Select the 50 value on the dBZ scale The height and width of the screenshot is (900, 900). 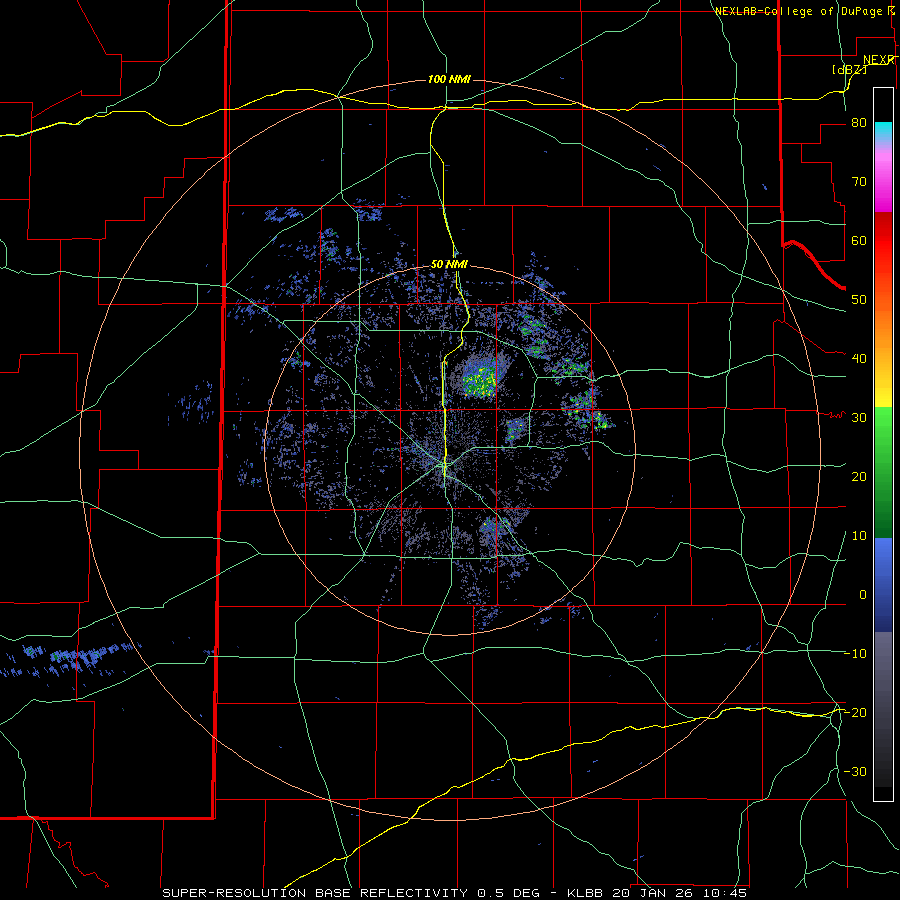tap(859, 300)
